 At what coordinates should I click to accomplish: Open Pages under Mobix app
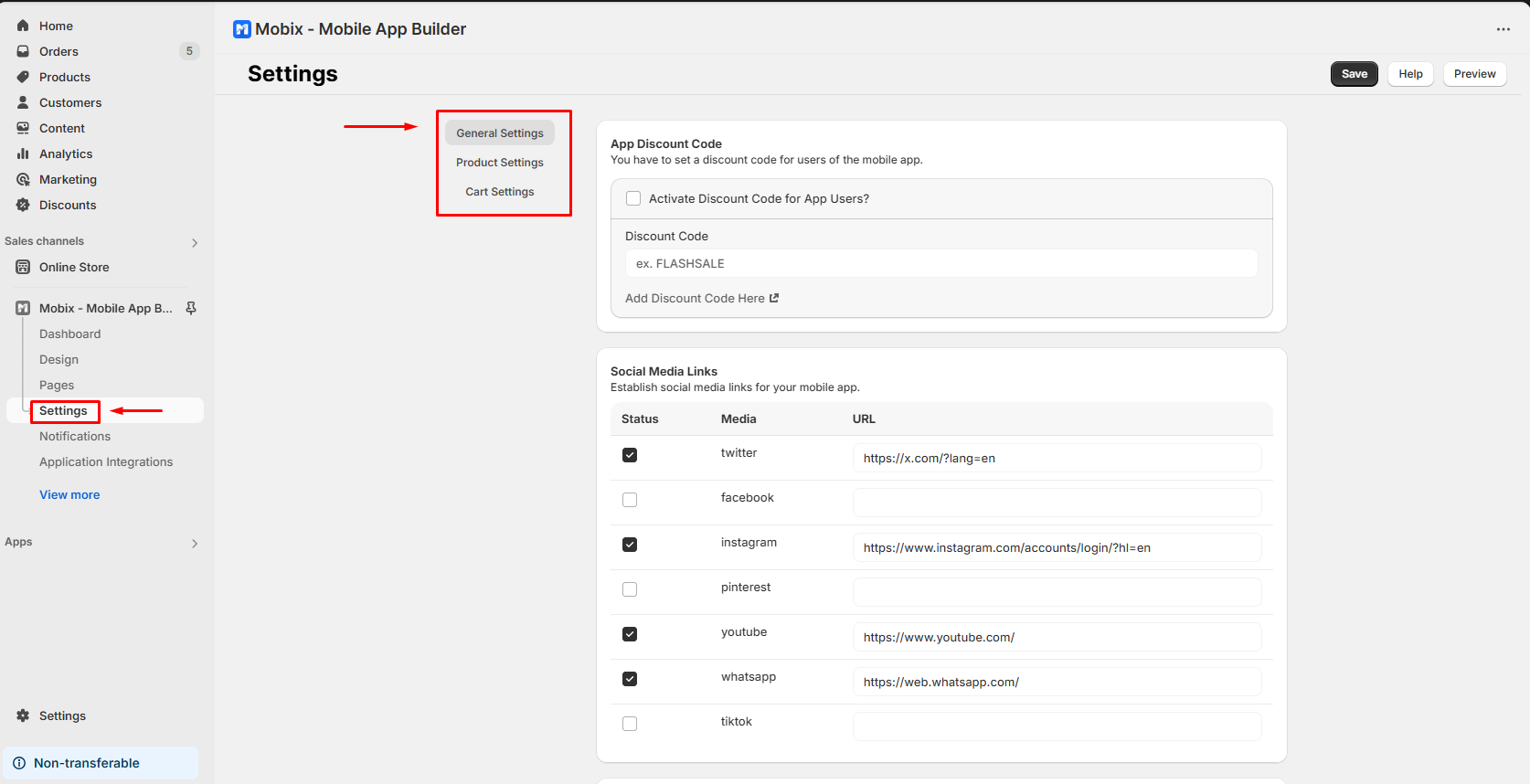(57, 386)
